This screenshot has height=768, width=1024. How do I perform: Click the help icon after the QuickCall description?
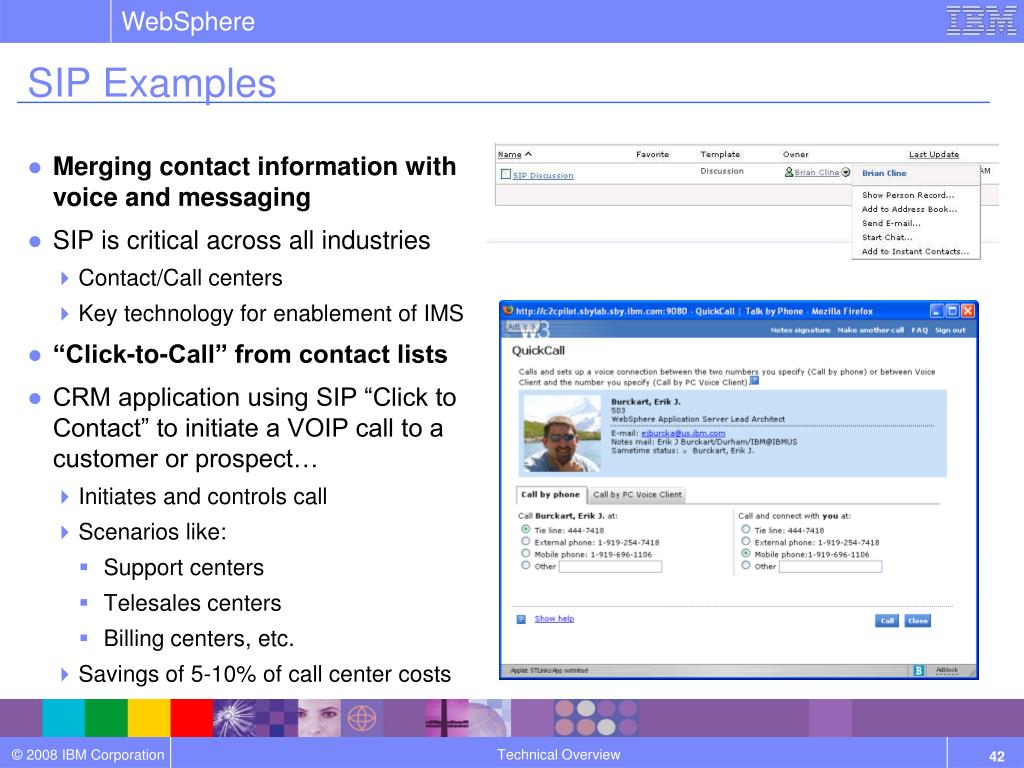point(754,381)
